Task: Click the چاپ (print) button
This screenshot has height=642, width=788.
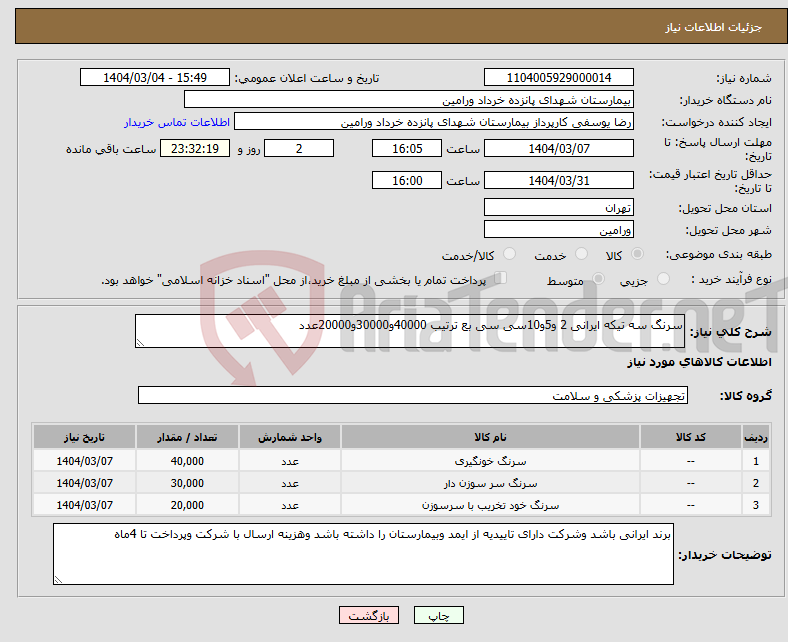Action: tap(438, 615)
